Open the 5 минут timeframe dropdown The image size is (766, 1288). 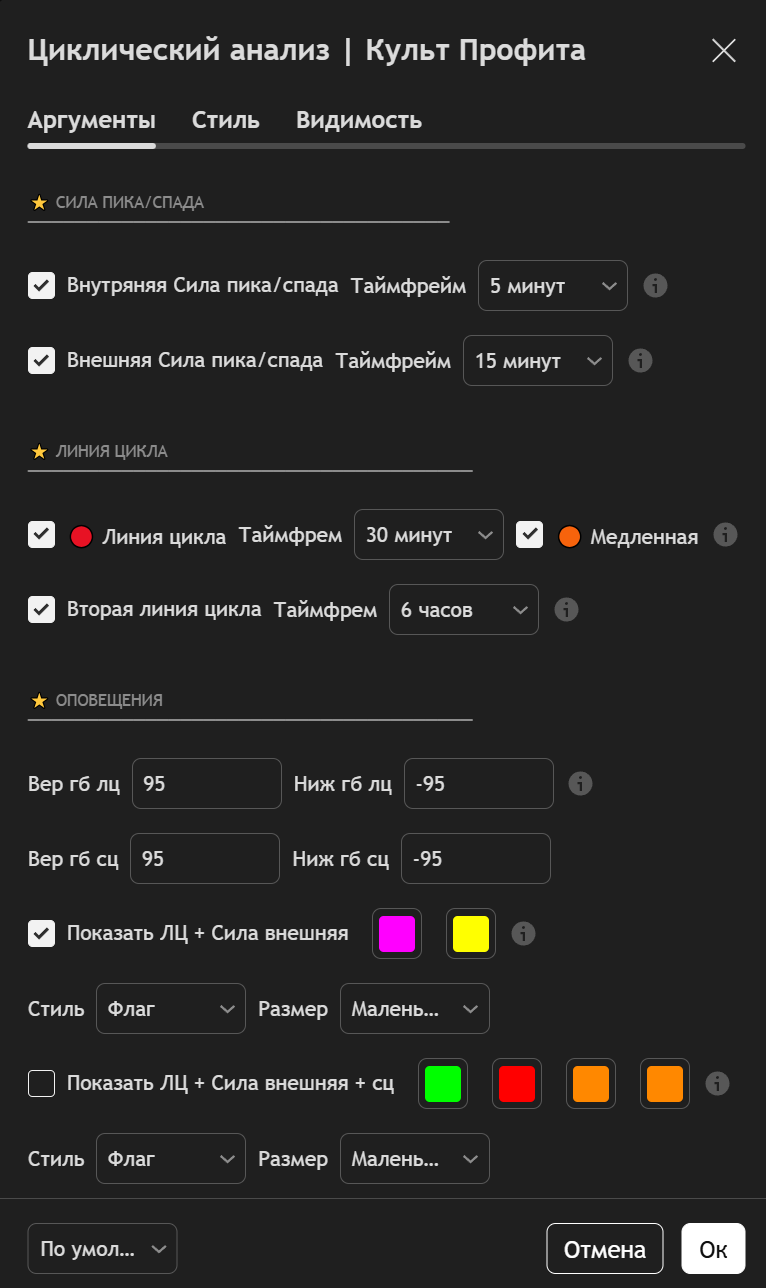[x=552, y=286]
